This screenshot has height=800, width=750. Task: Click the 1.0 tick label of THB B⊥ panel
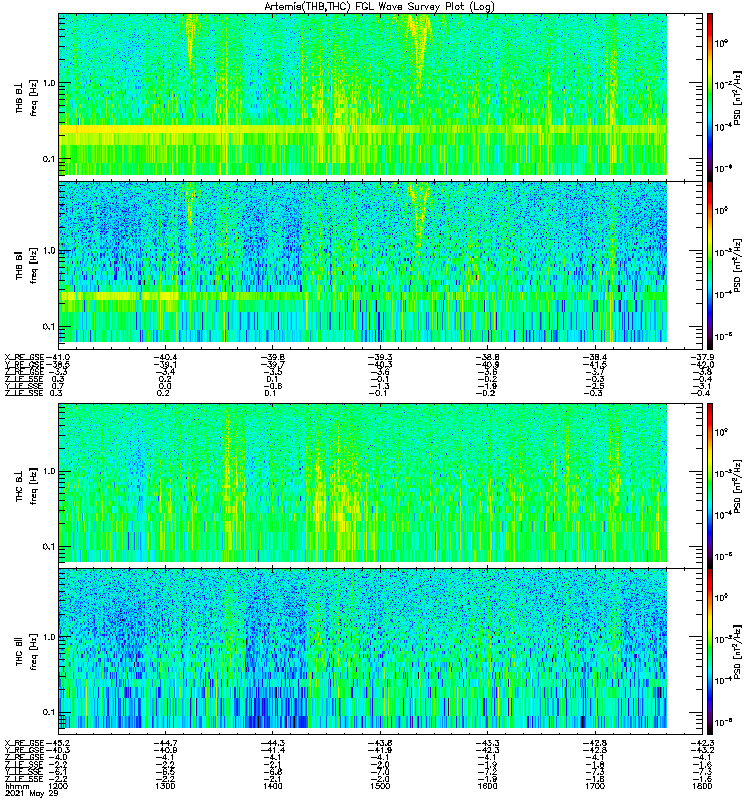coord(49,83)
